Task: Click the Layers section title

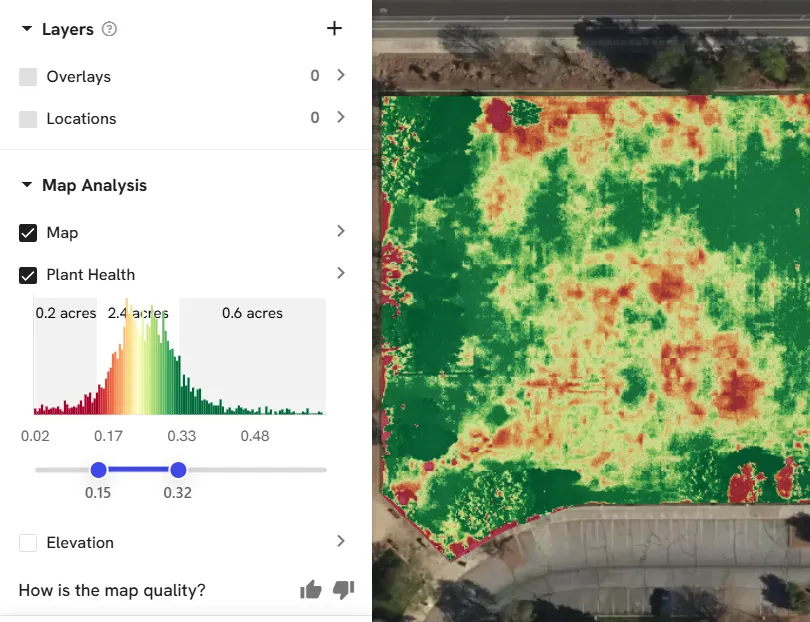Action: point(68,29)
